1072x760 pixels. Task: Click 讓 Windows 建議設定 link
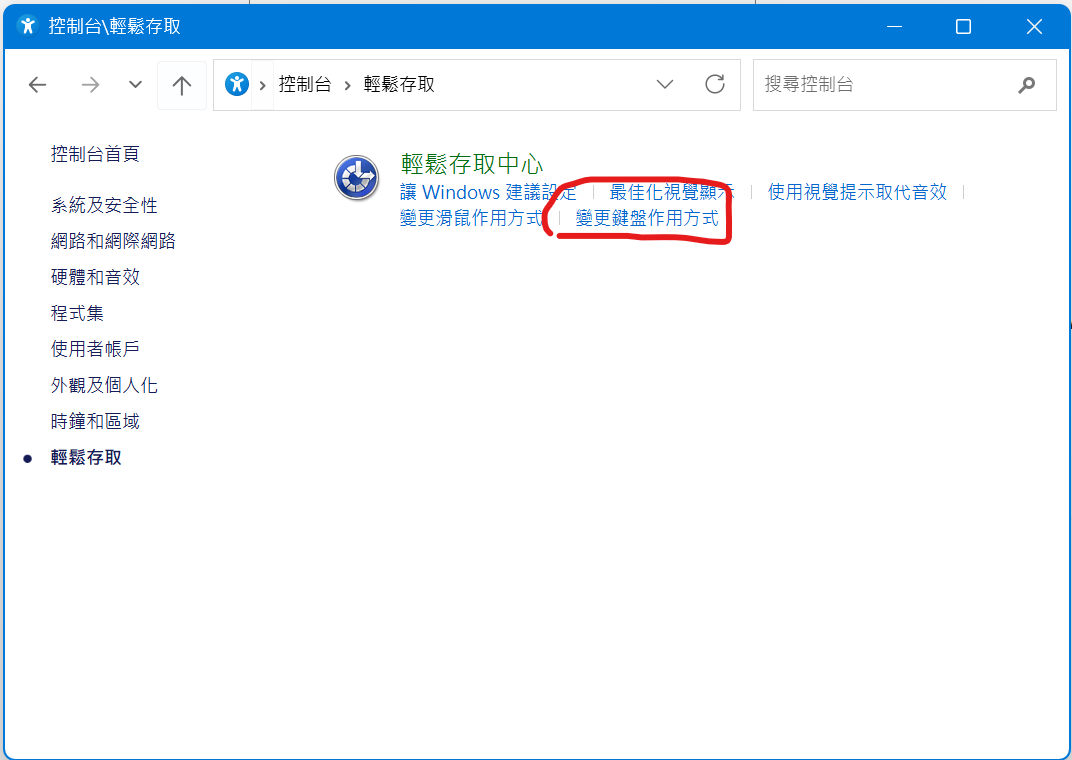(x=488, y=192)
